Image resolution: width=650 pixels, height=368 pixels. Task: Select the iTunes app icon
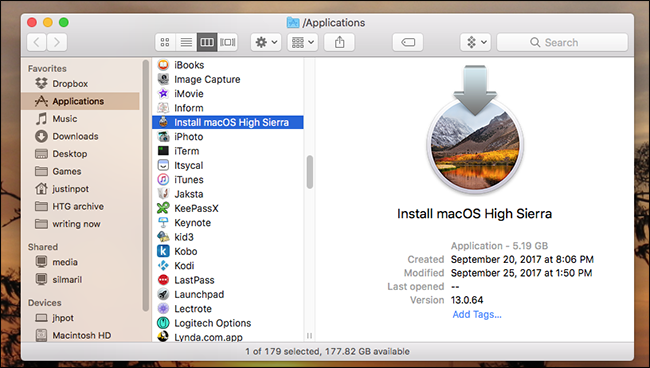[163, 179]
